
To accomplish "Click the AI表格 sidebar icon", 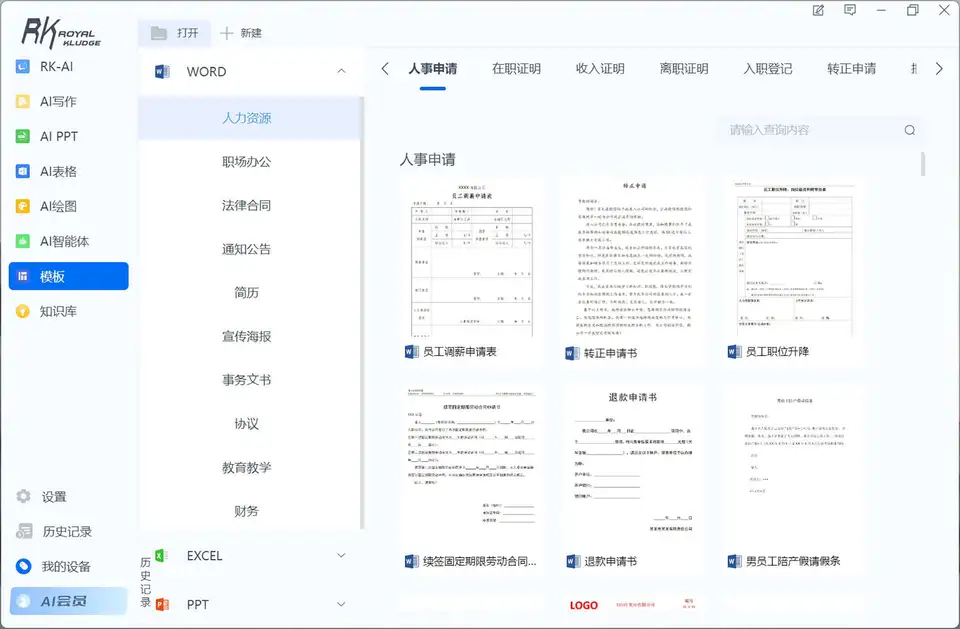I will (x=23, y=171).
